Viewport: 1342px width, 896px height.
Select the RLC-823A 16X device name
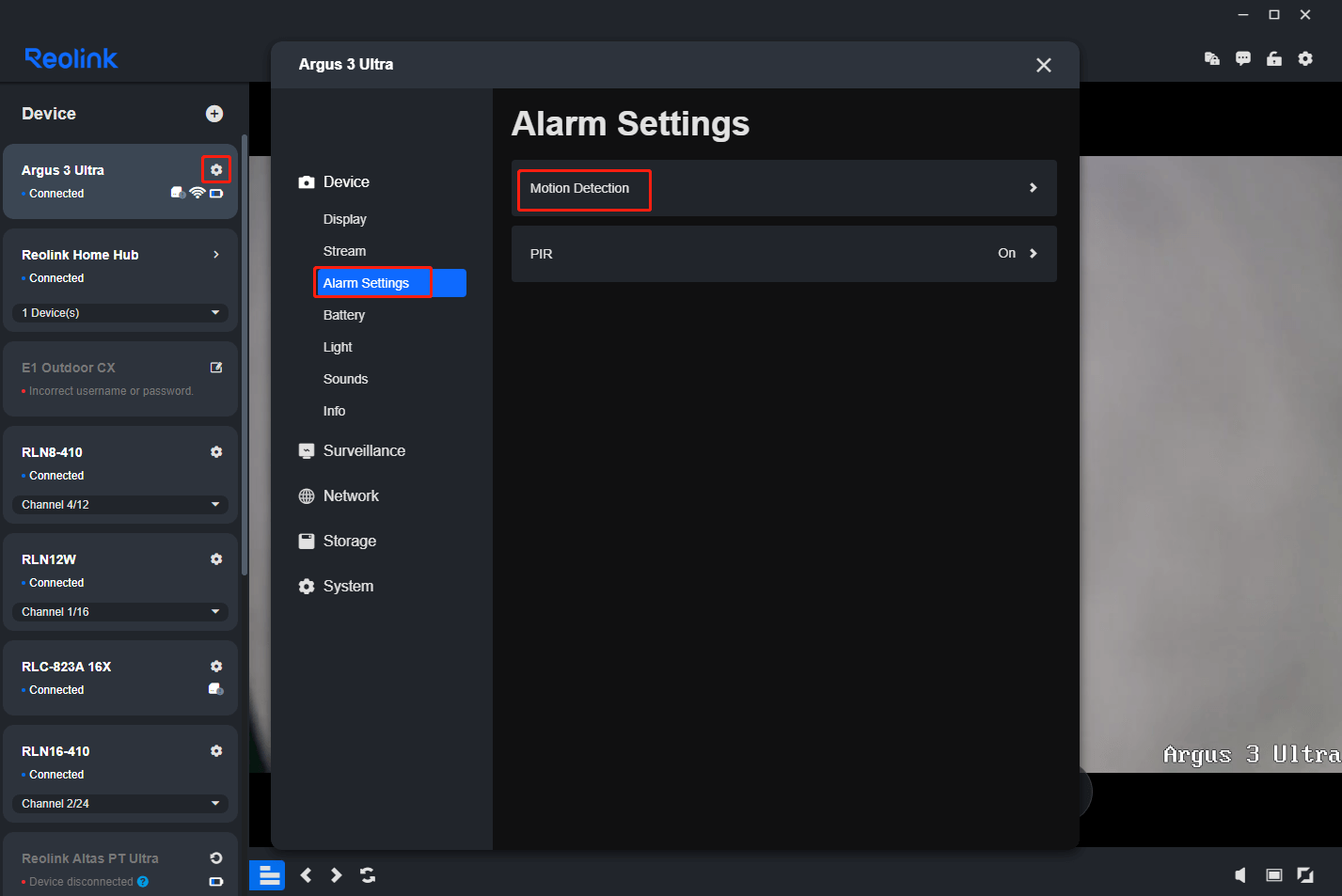tap(67, 667)
